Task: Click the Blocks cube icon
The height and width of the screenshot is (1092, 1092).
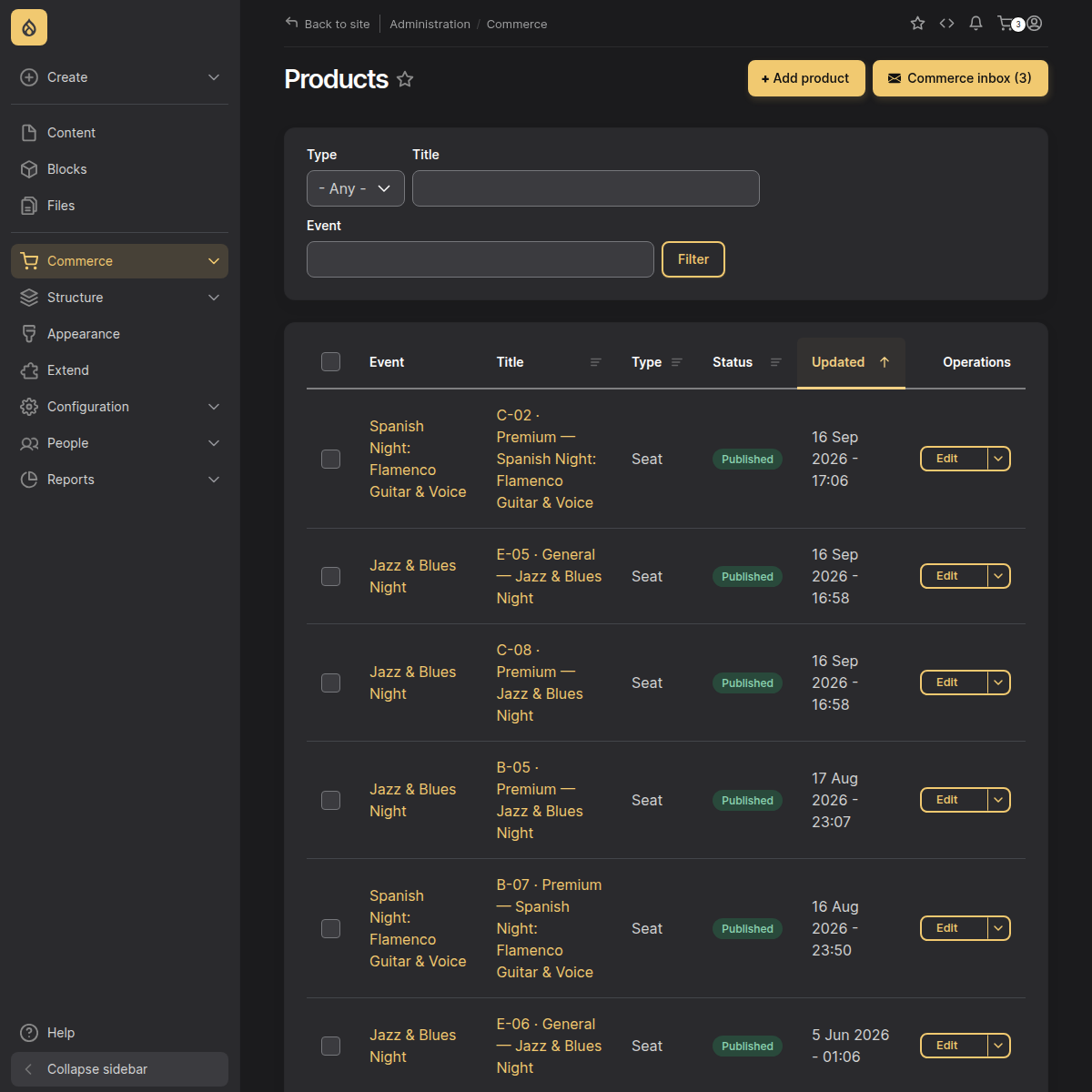Action: (x=29, y=169)
